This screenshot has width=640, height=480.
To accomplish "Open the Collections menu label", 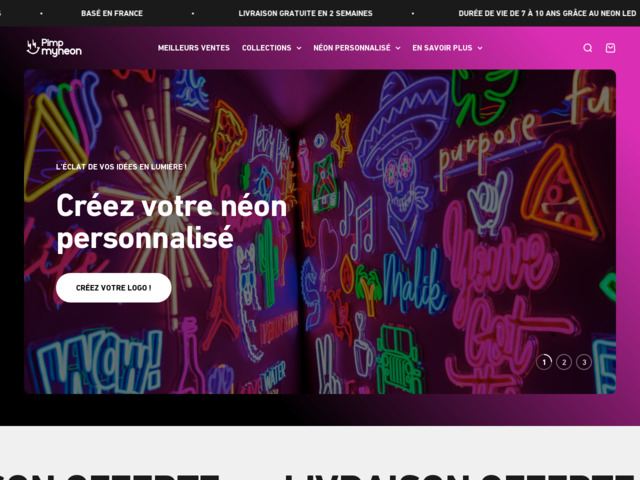I will coord(266,48).
